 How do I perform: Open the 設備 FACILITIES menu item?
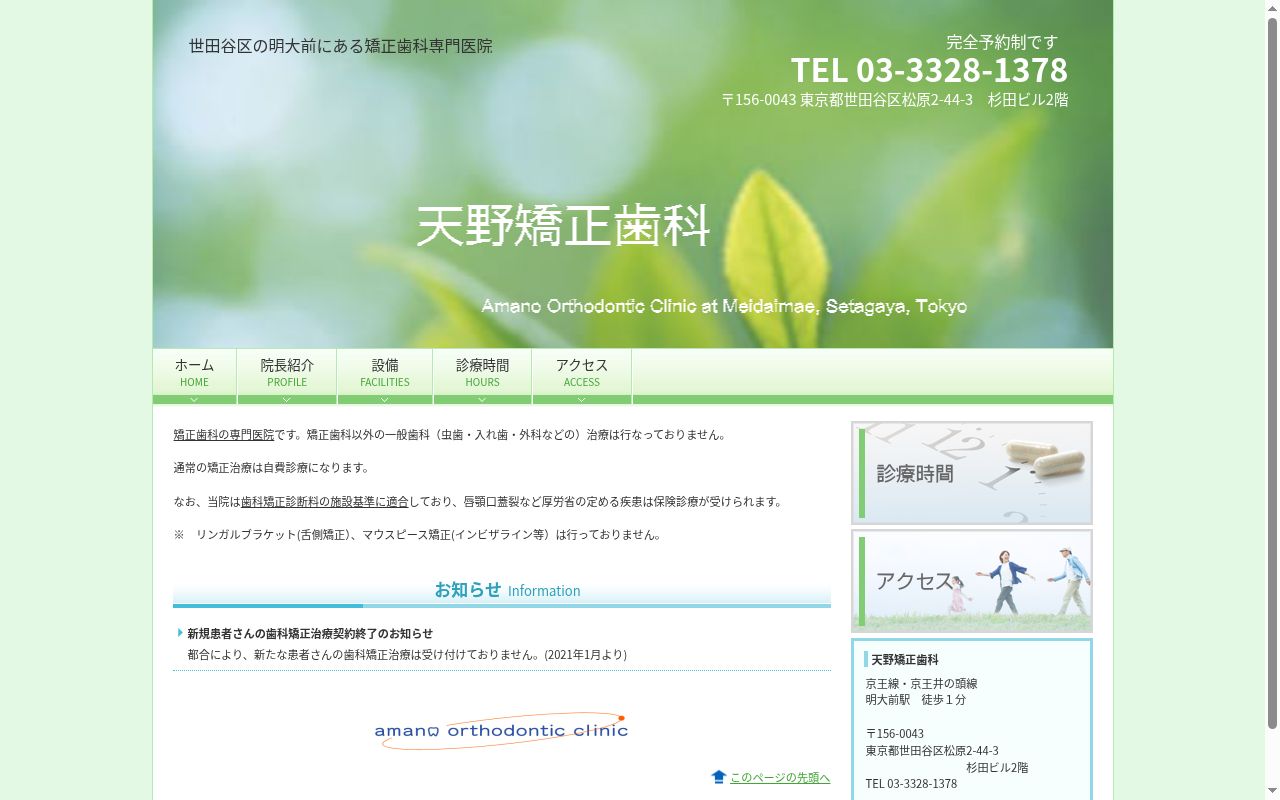click(x=385, y=376)
